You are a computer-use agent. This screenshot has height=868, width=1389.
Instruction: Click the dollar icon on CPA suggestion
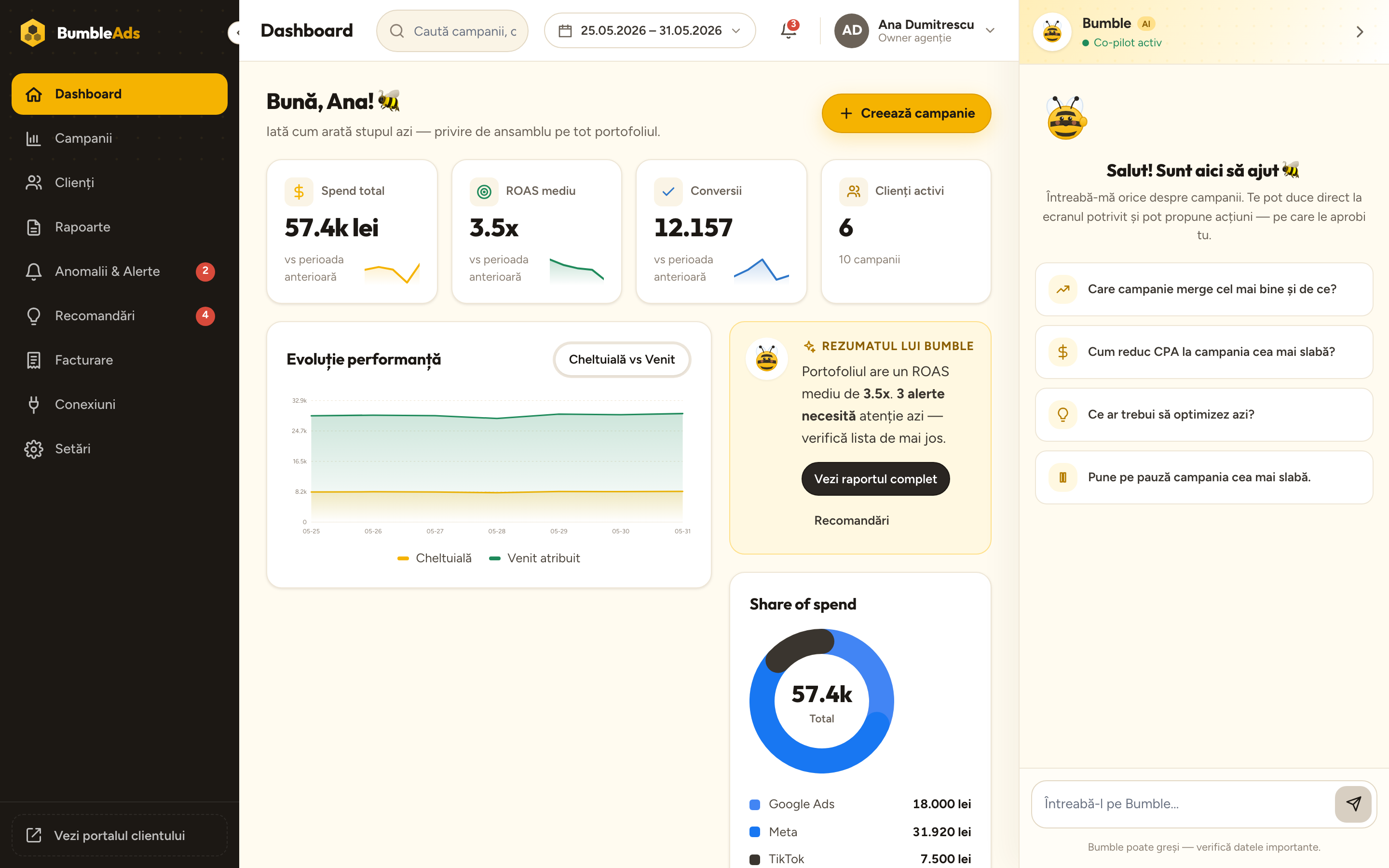(1062, 352)
